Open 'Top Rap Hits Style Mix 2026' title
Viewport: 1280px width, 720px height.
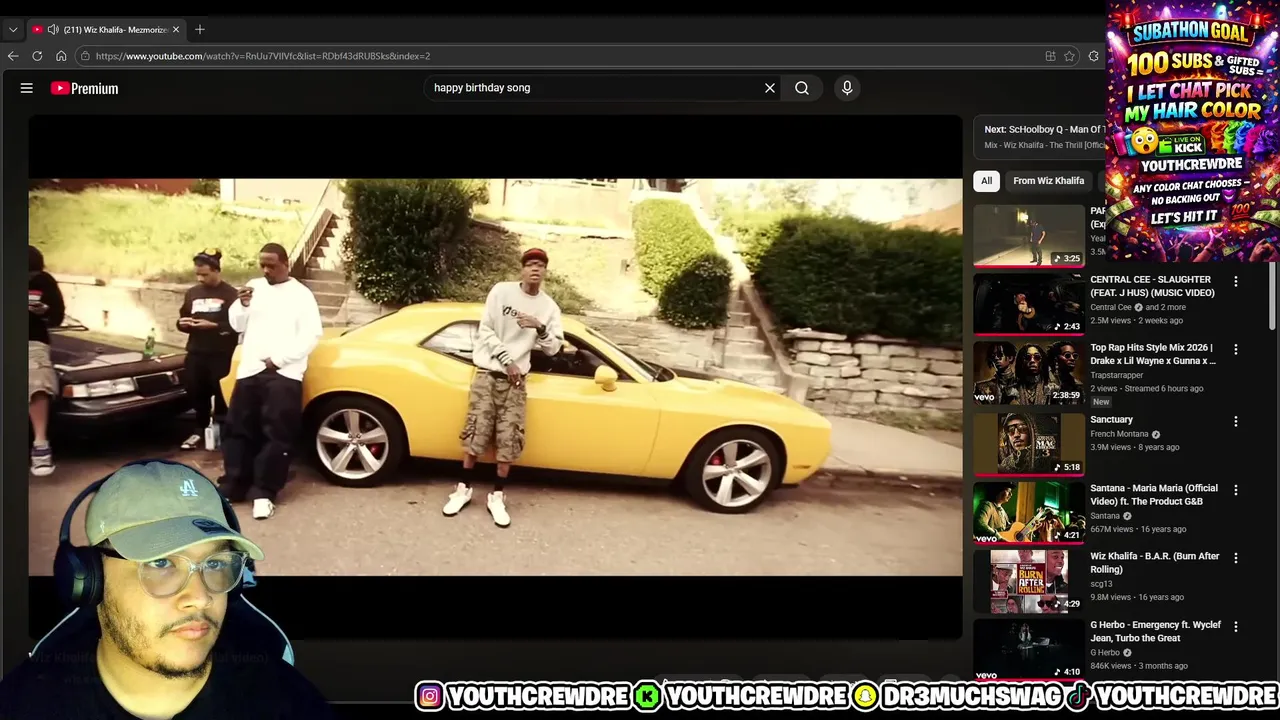1153,354
